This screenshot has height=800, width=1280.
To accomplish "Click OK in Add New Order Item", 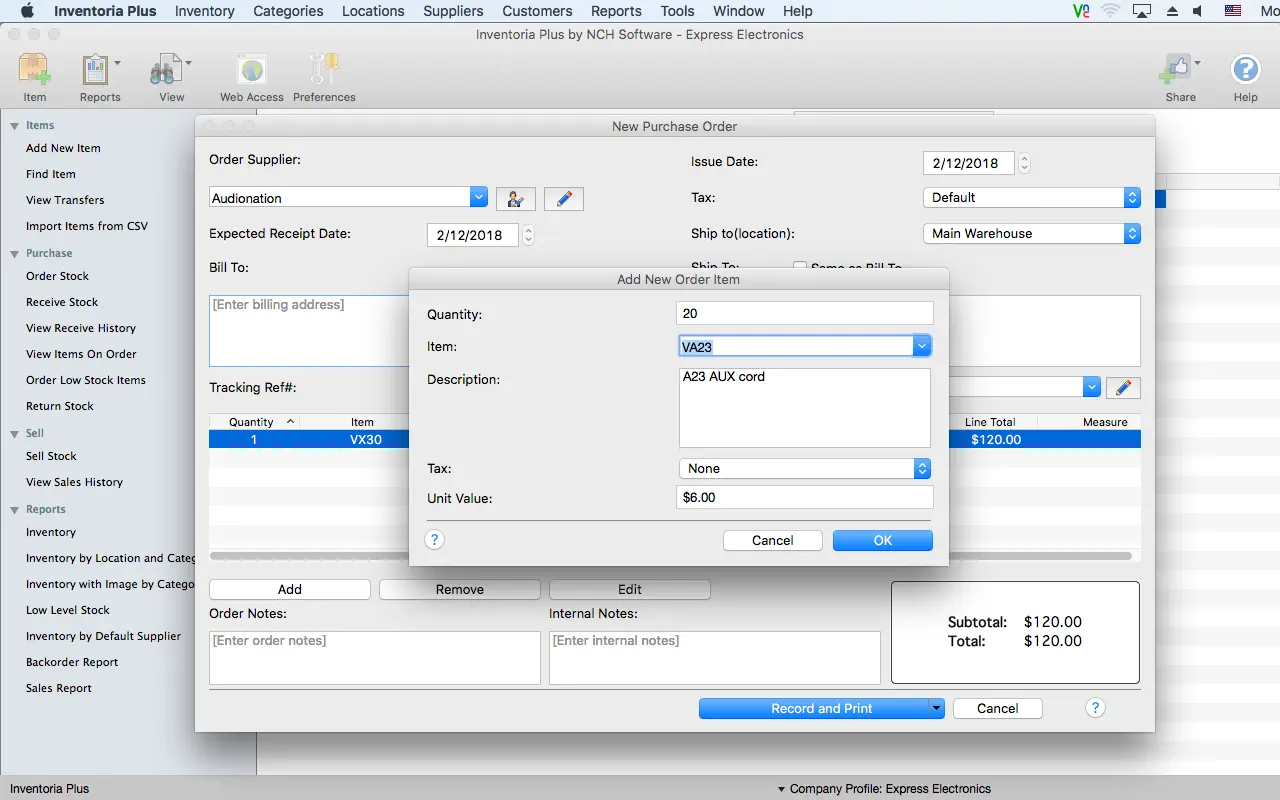I will coord(882,541).
